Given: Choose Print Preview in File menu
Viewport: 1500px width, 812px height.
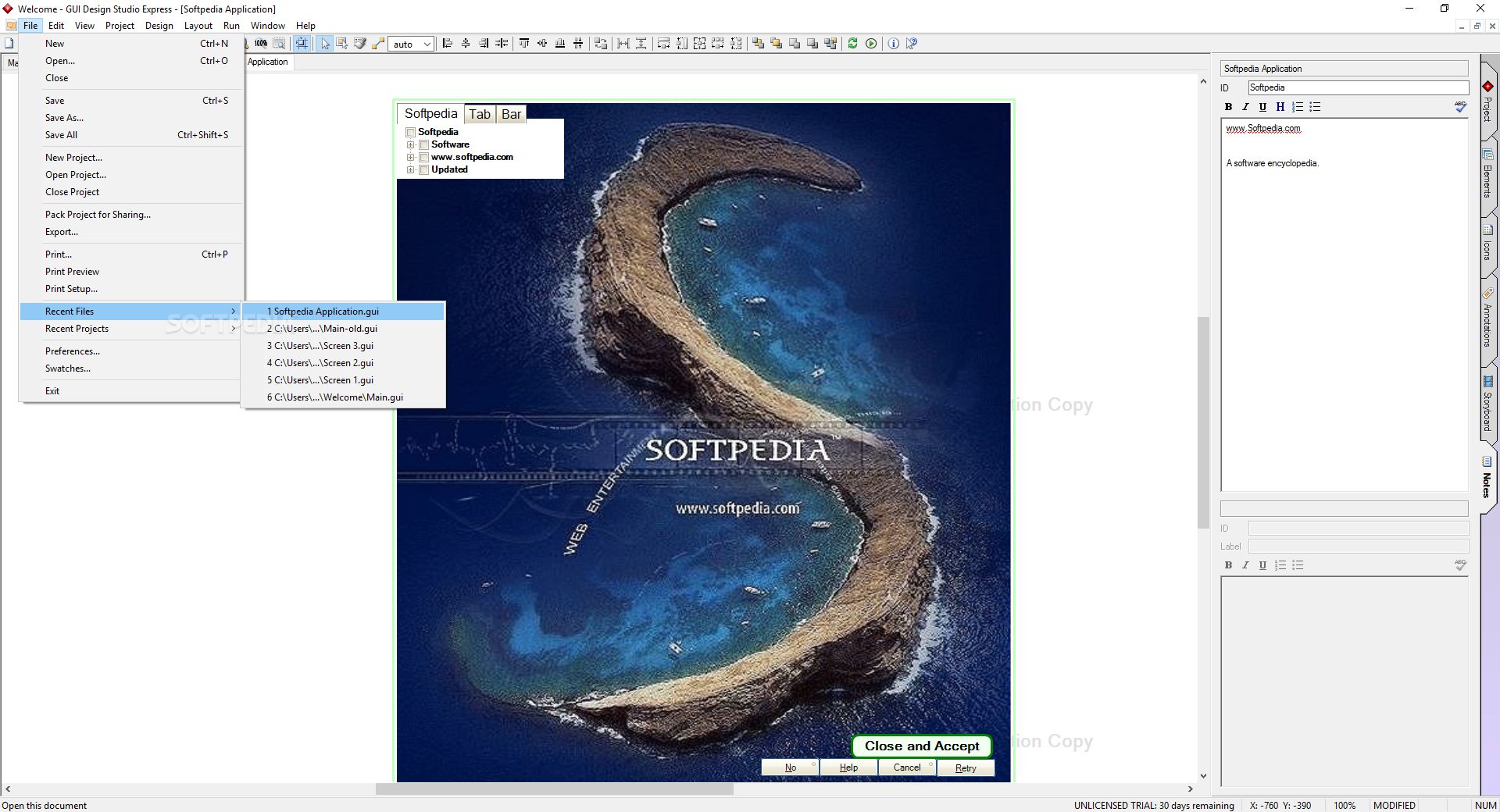Looking at the screenshot, I should 130,272.
